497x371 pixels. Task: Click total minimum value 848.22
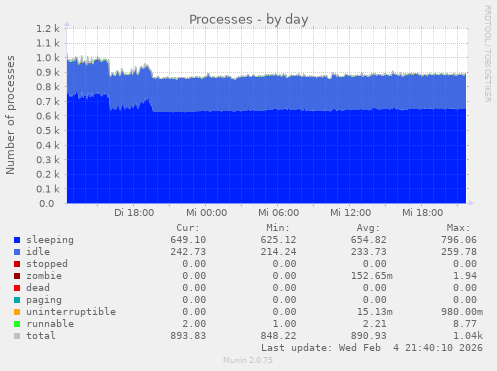pyautogui.click(x=278, y=336)
